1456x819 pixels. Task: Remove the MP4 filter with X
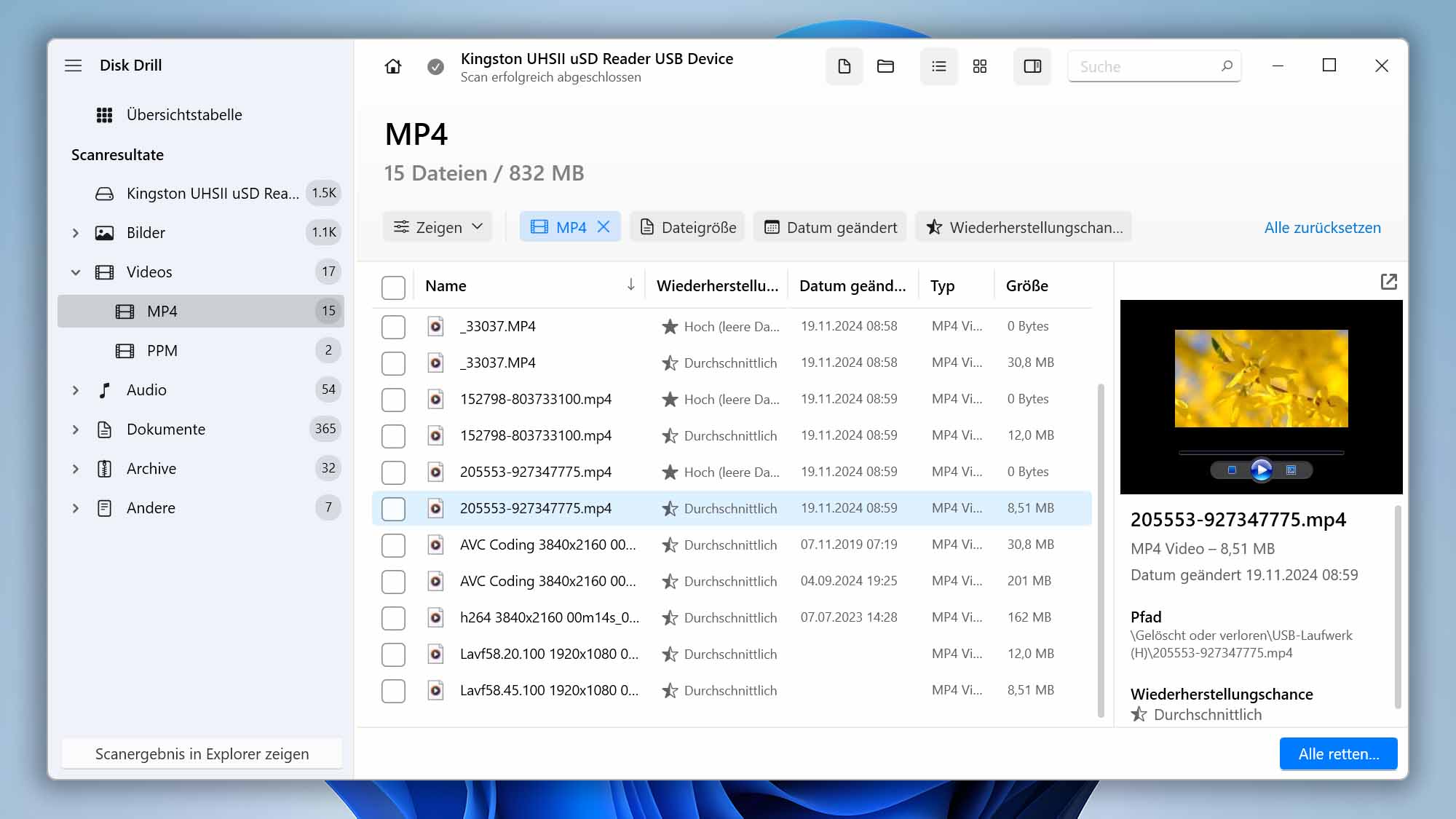point(604,227)
